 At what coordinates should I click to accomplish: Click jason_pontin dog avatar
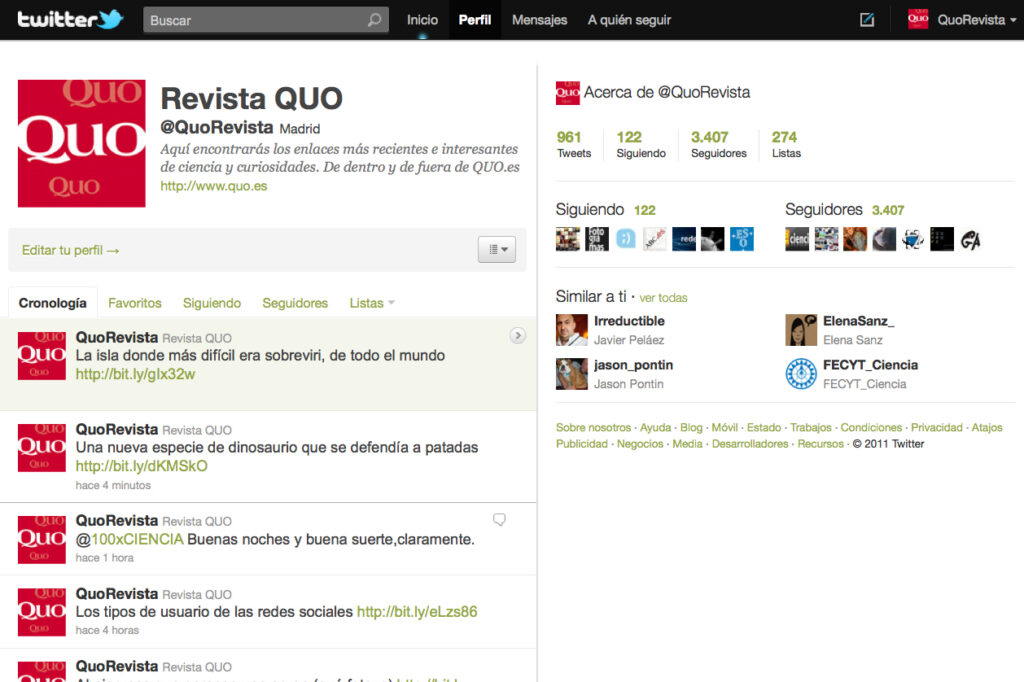[571, 374]
